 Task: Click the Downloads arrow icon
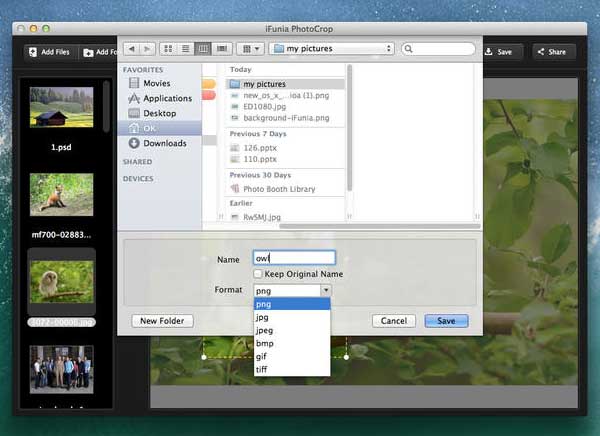point(134,143)
